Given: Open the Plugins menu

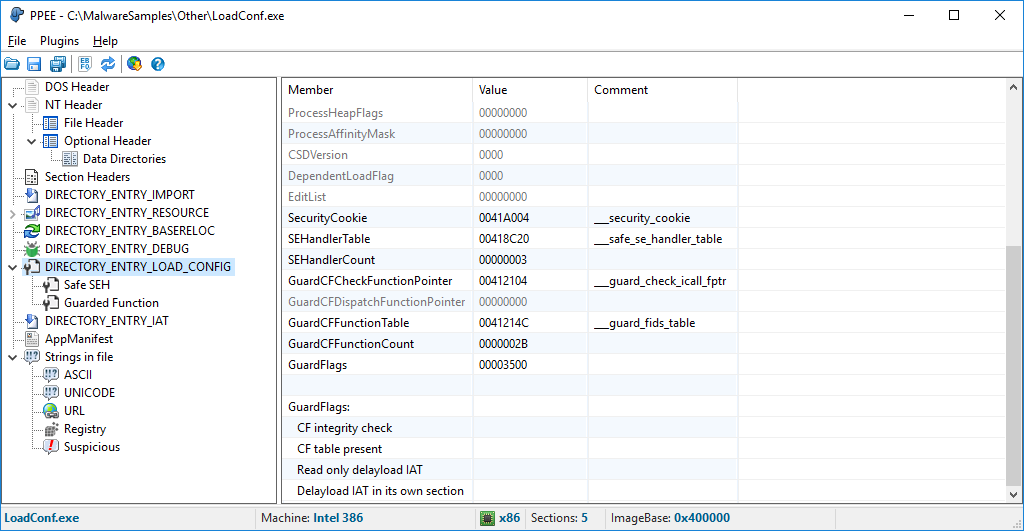Looking at the screenshot, I should click(59, 40).
